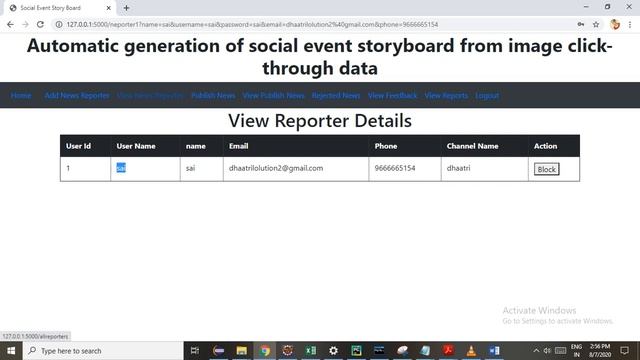Open Task View on taskbar
This screenshot has height=360, width=640.
(195, 351)
